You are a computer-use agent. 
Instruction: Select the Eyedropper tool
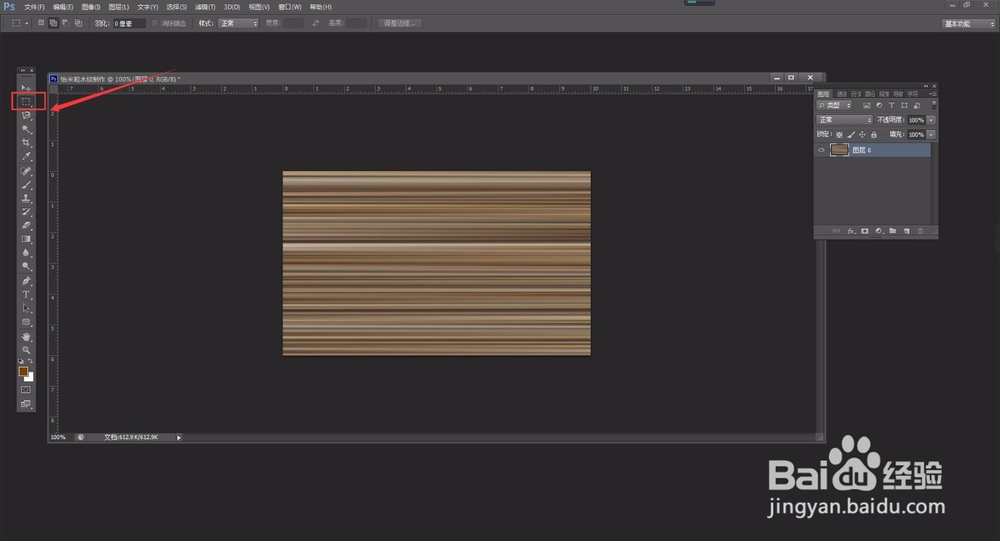coord(26,156)
